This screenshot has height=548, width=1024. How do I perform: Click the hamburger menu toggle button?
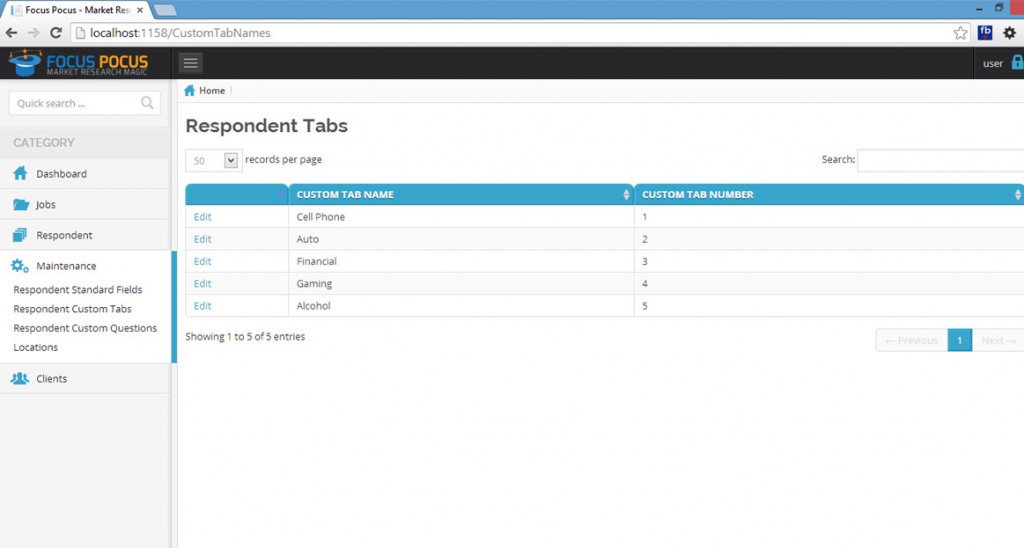coord(191,63)
